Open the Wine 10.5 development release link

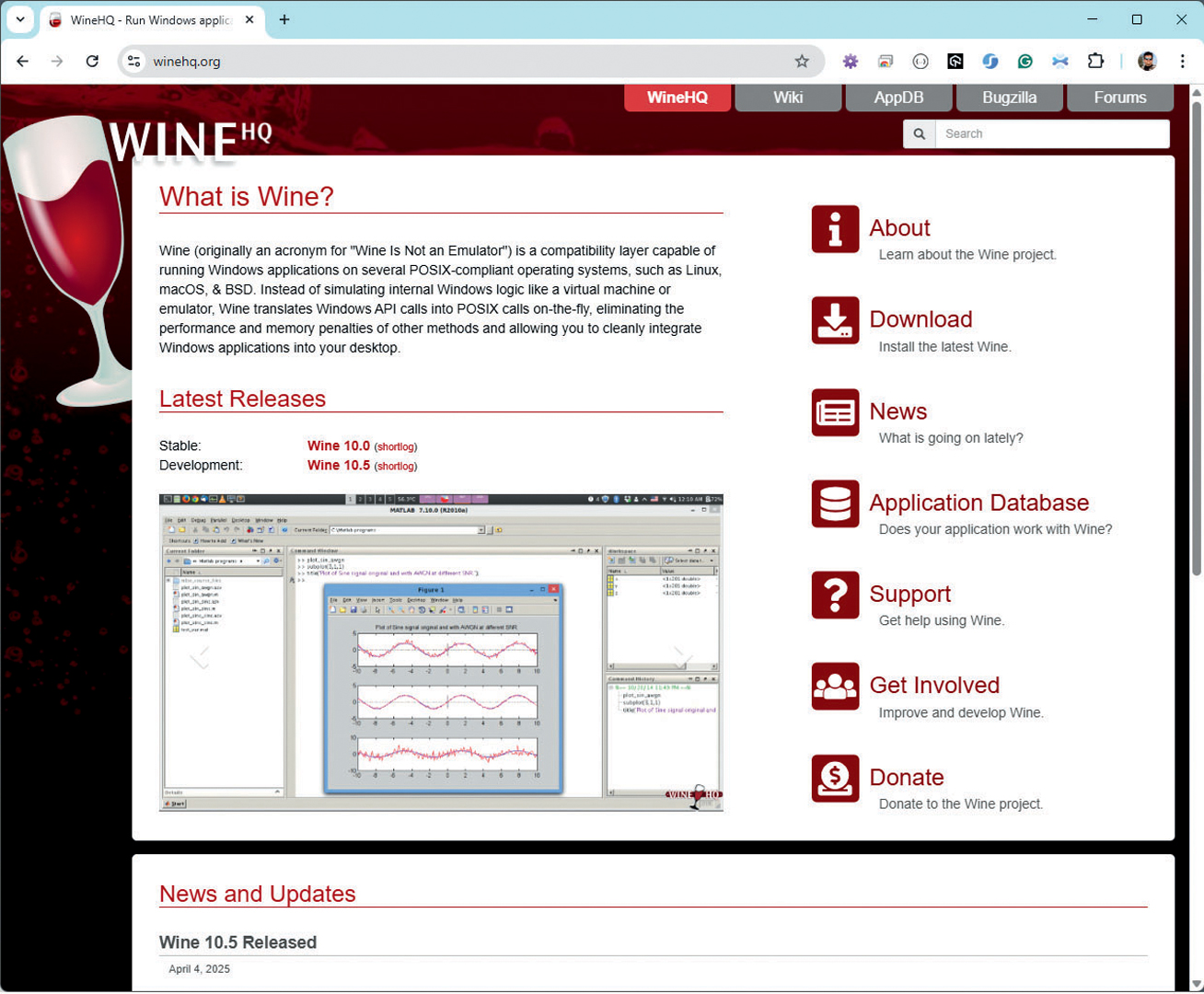coord(339,465)
